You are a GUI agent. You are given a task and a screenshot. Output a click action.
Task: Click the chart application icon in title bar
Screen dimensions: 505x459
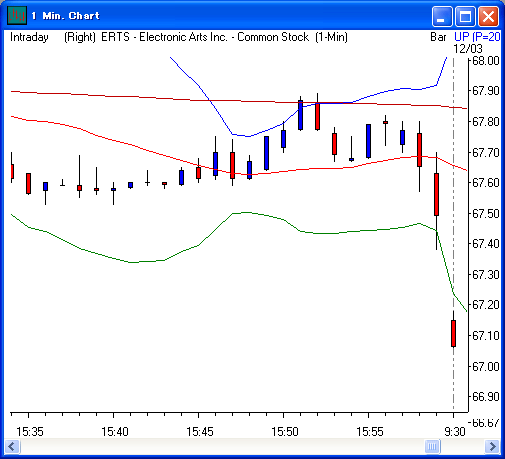(x=17, y=15)
